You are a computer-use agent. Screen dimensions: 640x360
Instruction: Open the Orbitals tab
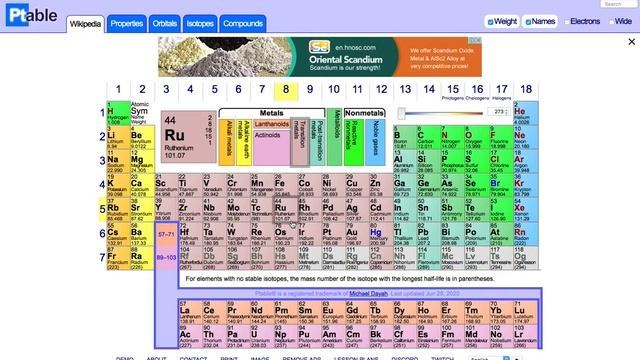pyautogui.click(x=164, y=24)
